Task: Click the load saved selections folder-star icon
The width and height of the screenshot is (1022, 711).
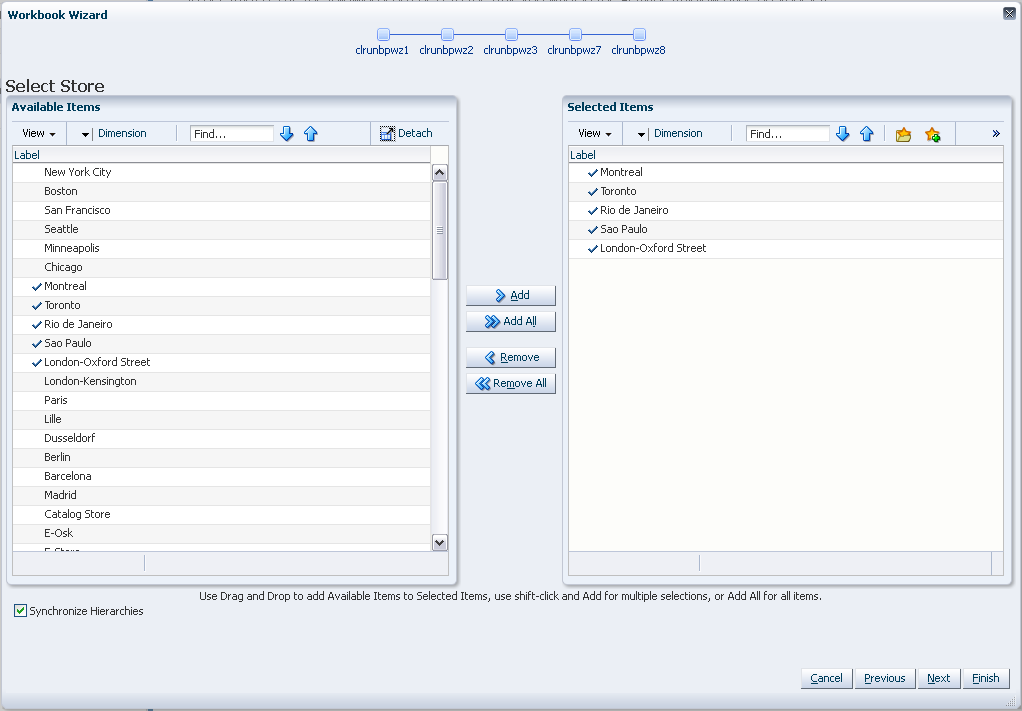Action: pos(903,134)
